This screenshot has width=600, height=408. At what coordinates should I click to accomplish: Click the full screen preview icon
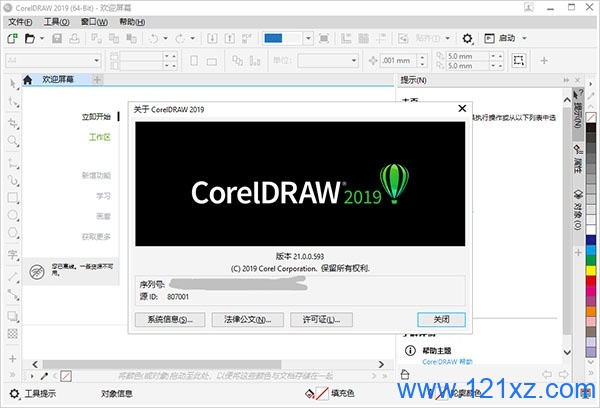[x=324, y=38]
